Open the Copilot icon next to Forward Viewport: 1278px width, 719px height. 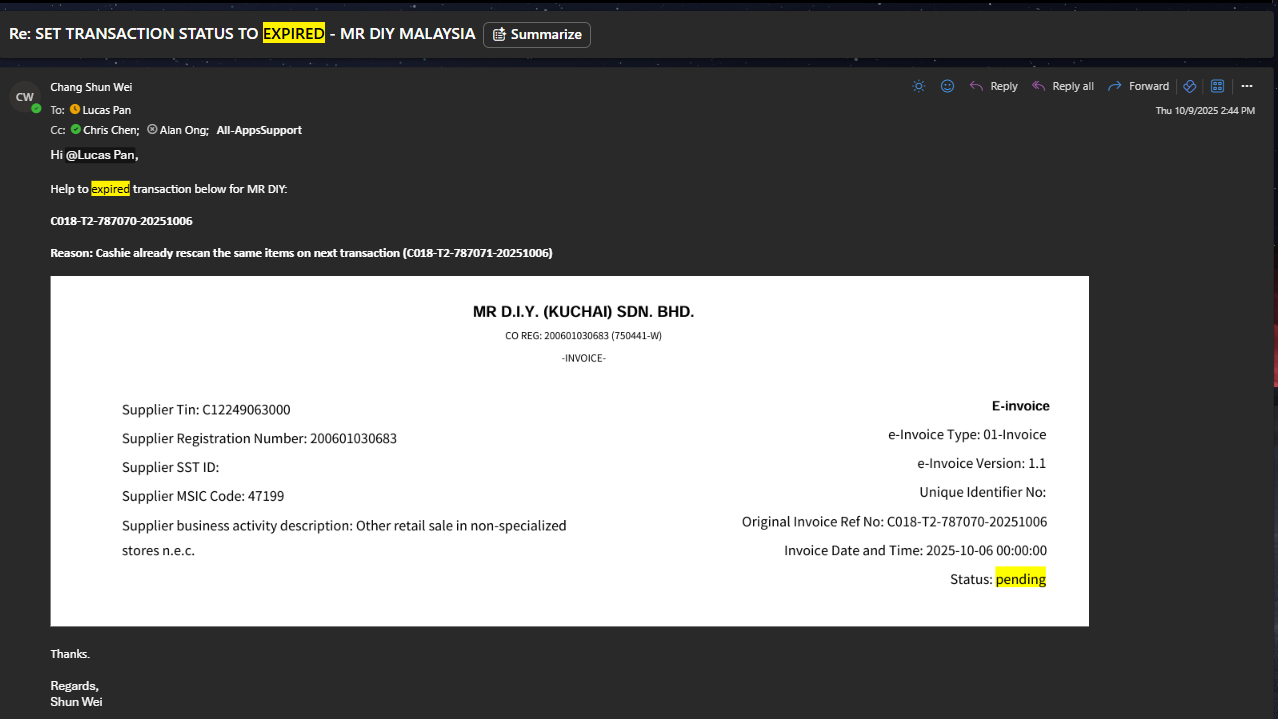[x=1190, y=86]
